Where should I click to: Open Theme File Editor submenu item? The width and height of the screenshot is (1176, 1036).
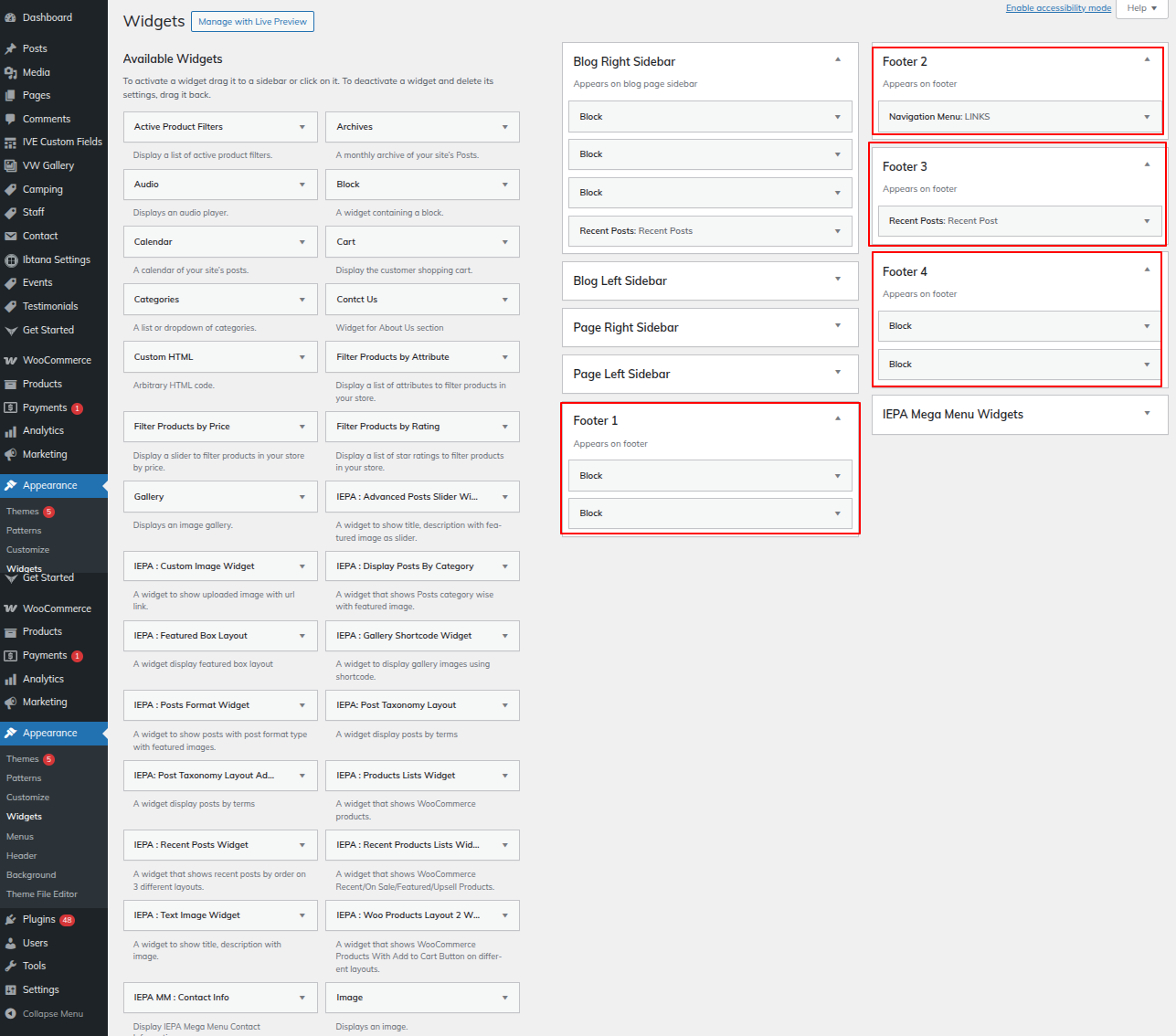click(x=42, y=894)
